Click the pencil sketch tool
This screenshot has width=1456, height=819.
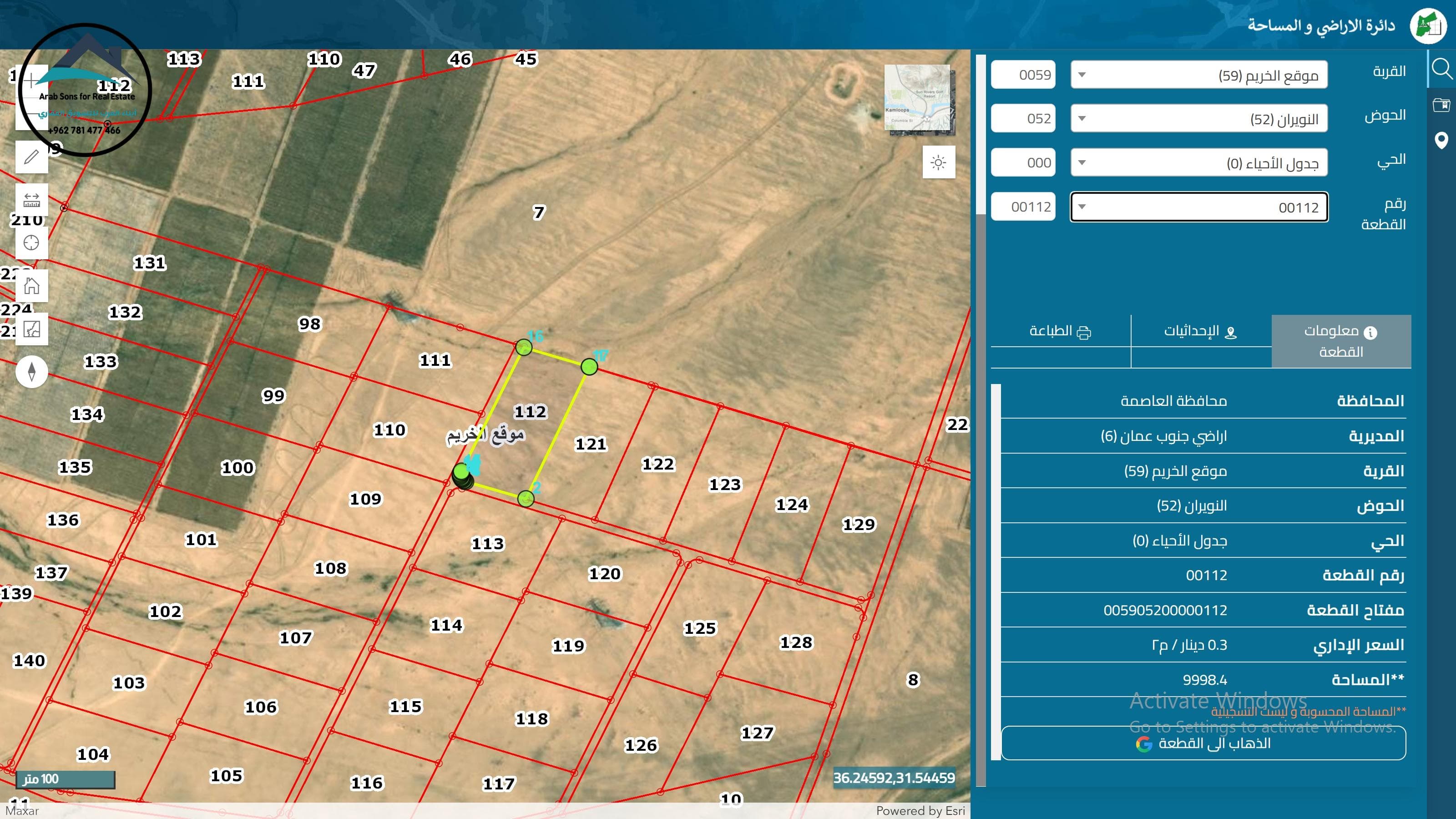point(32,157)
